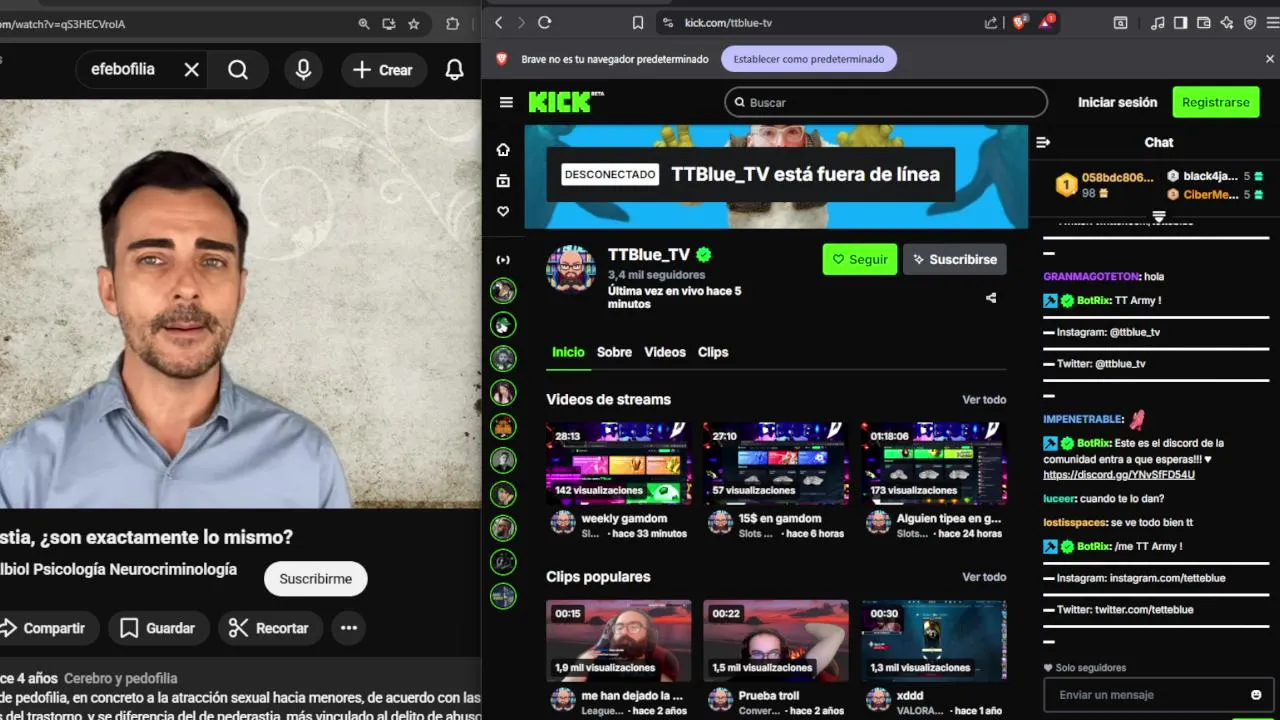Click the green Registrarse button
1280x720 pixels.
coord(1215,102)
